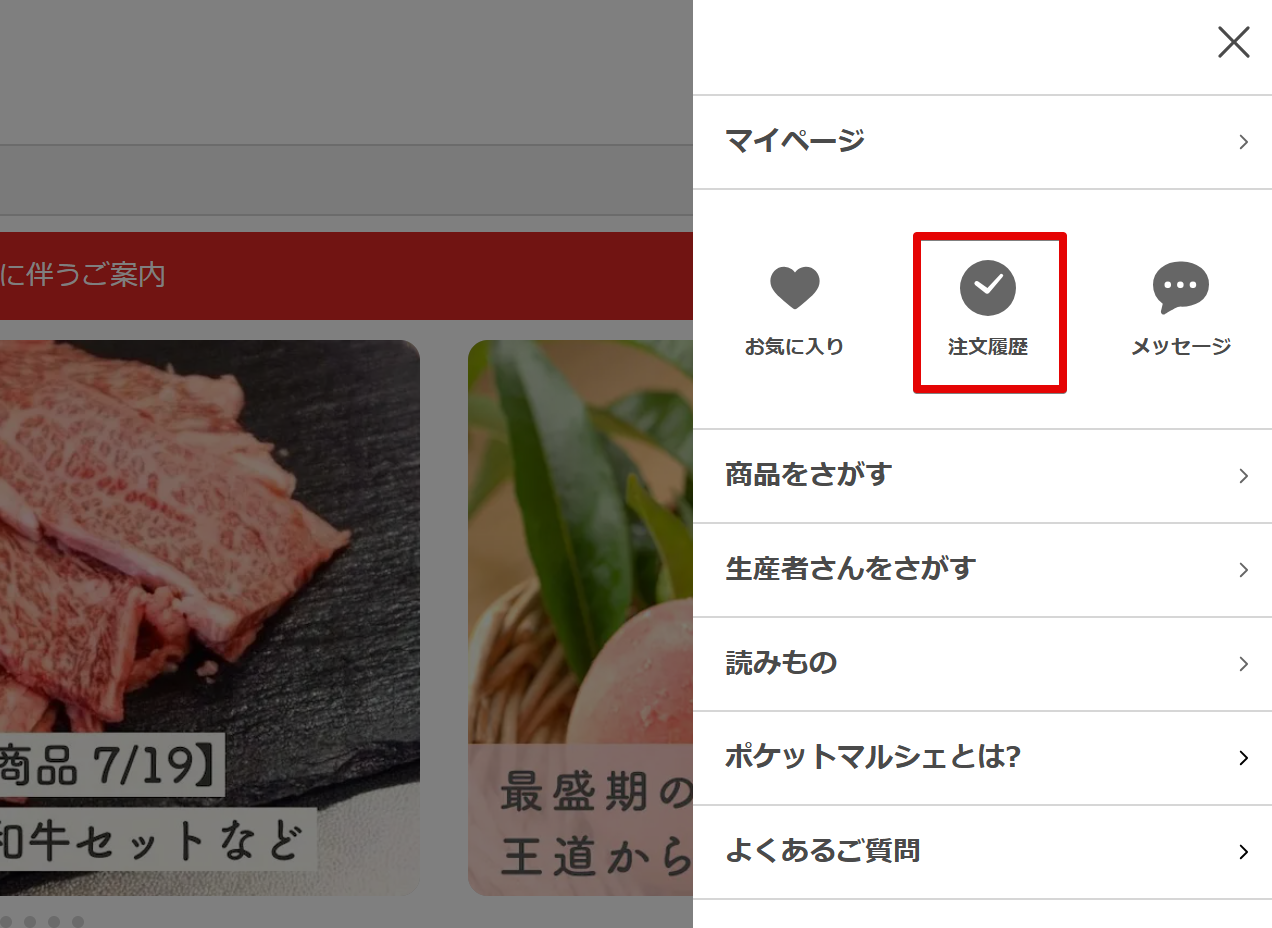
Task: Open favorites via the heart icon
Action: pos(794,288)
